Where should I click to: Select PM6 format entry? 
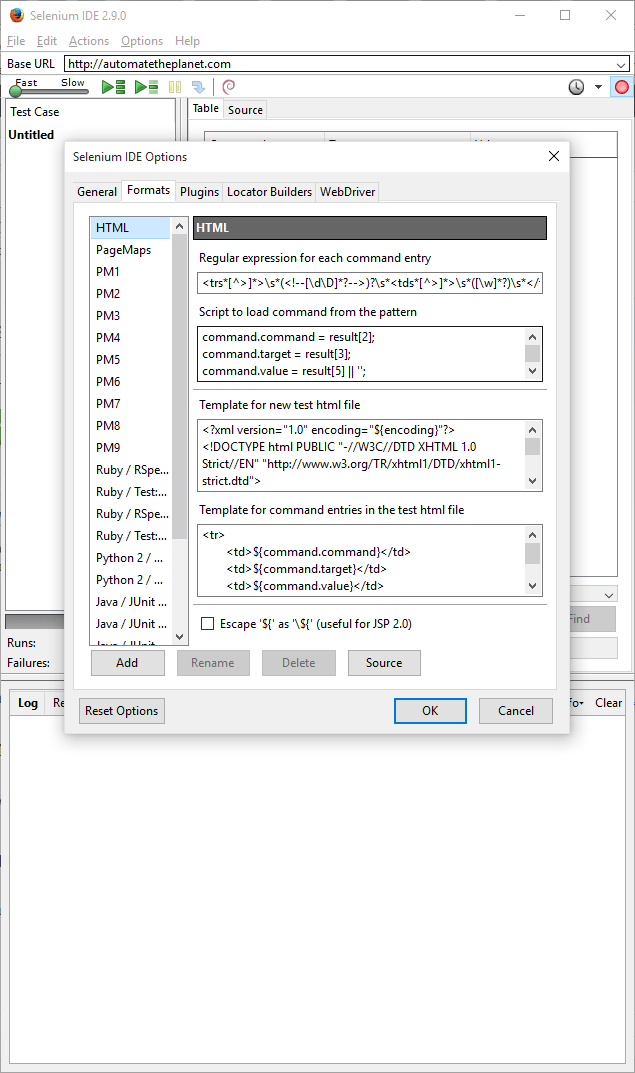(x=130, y=381)
